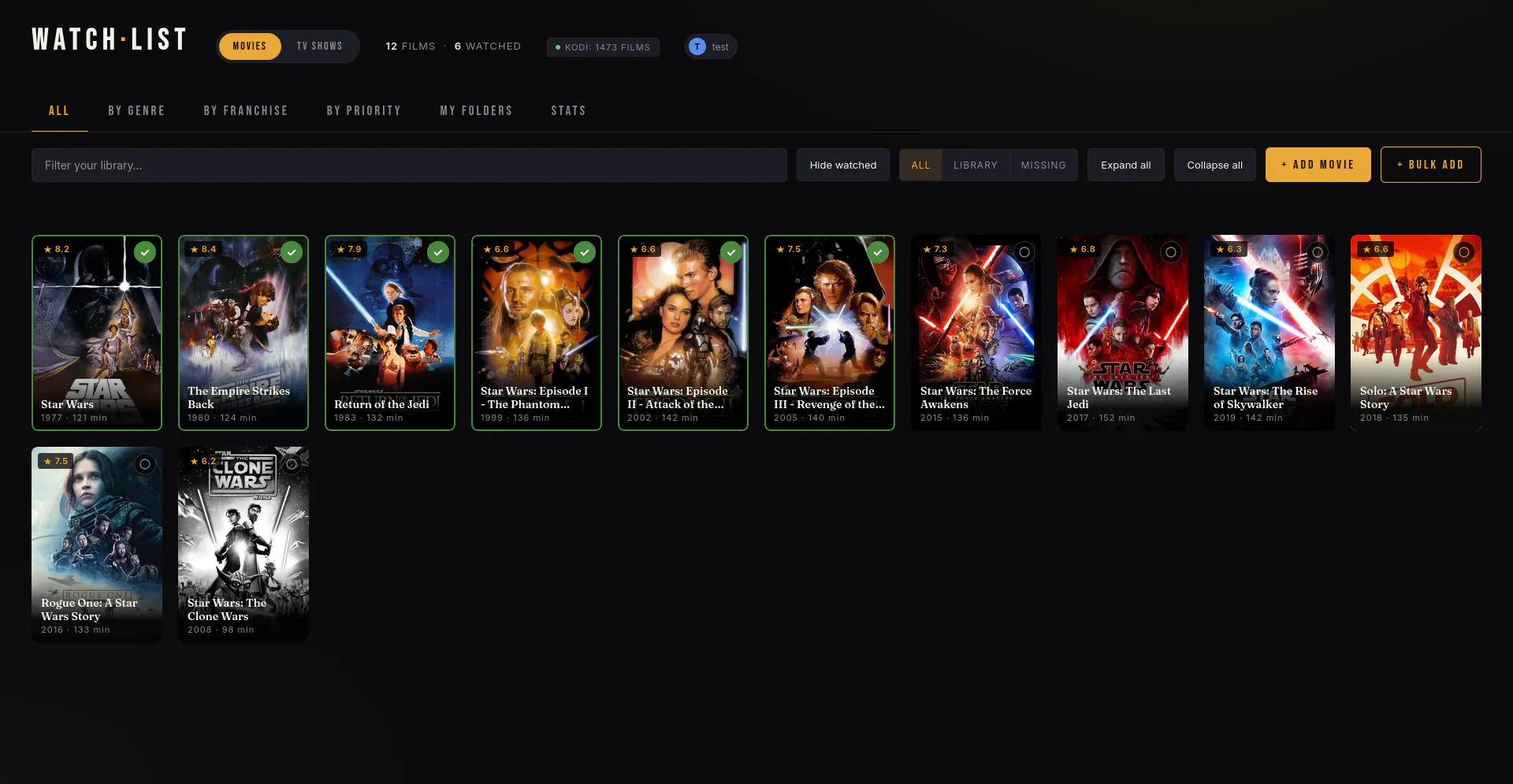Select the All availability filter
The image size is (1513, 784).
click(921, 165)
